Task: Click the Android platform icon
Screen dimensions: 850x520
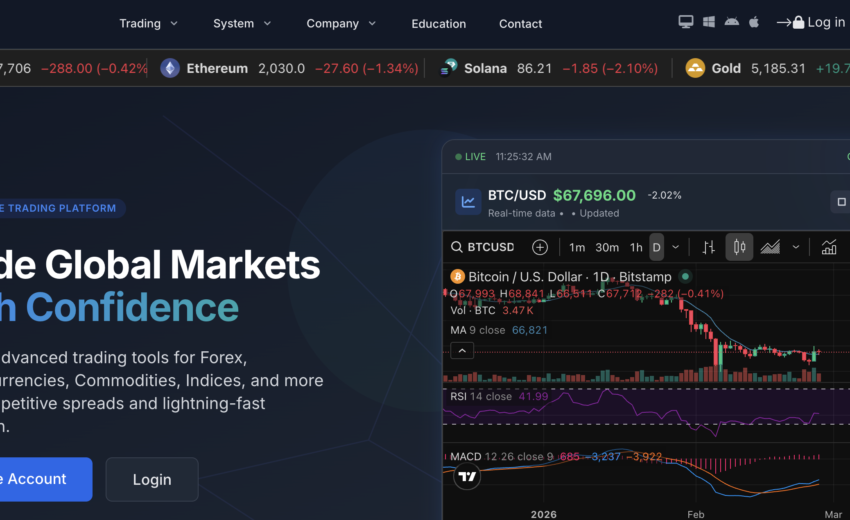Action: pyautogui.click(x=731, y=22)
